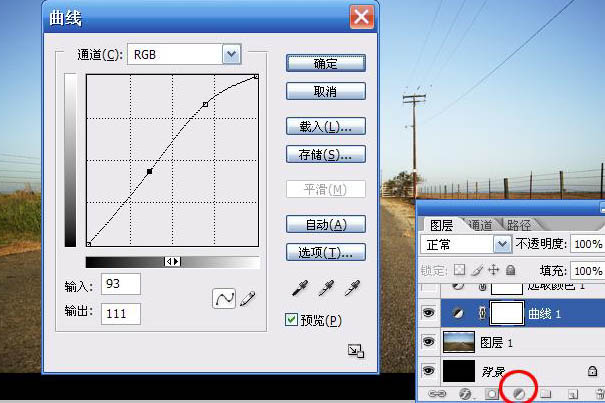Click the 确定 OK button
The width and height of the screenshot is (605, 403).
(325, 63)
